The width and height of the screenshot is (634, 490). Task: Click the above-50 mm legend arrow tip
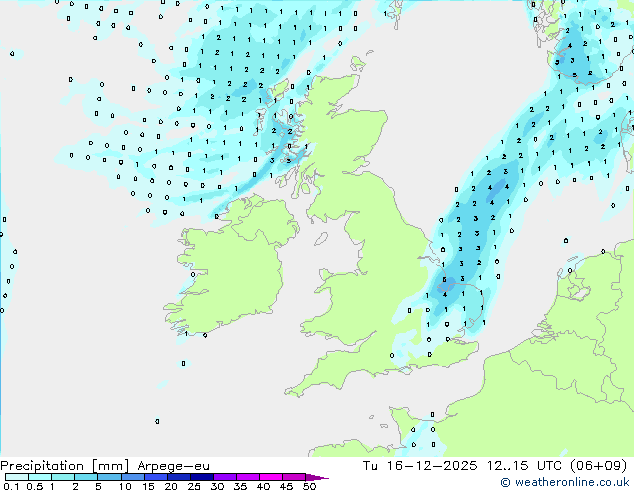[x=317, y=477]
